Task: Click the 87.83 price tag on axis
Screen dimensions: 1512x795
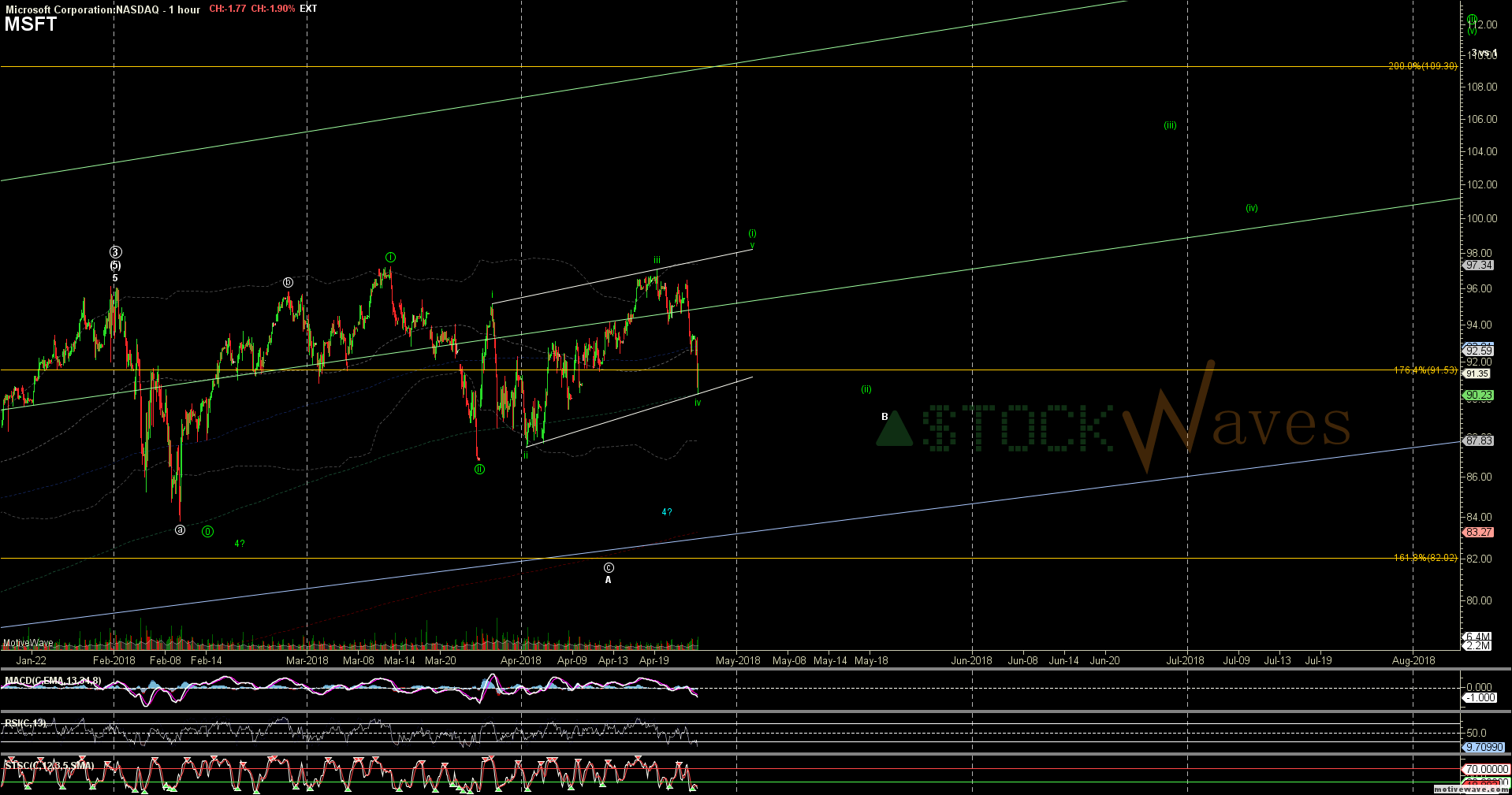Action: click(x=1478, y=440)
